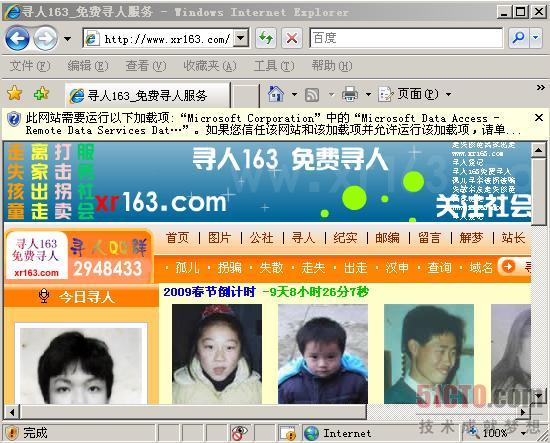Screen dimensions: 550x443
Task: Expand the feeds dropdown arrow
Action: 331,94
